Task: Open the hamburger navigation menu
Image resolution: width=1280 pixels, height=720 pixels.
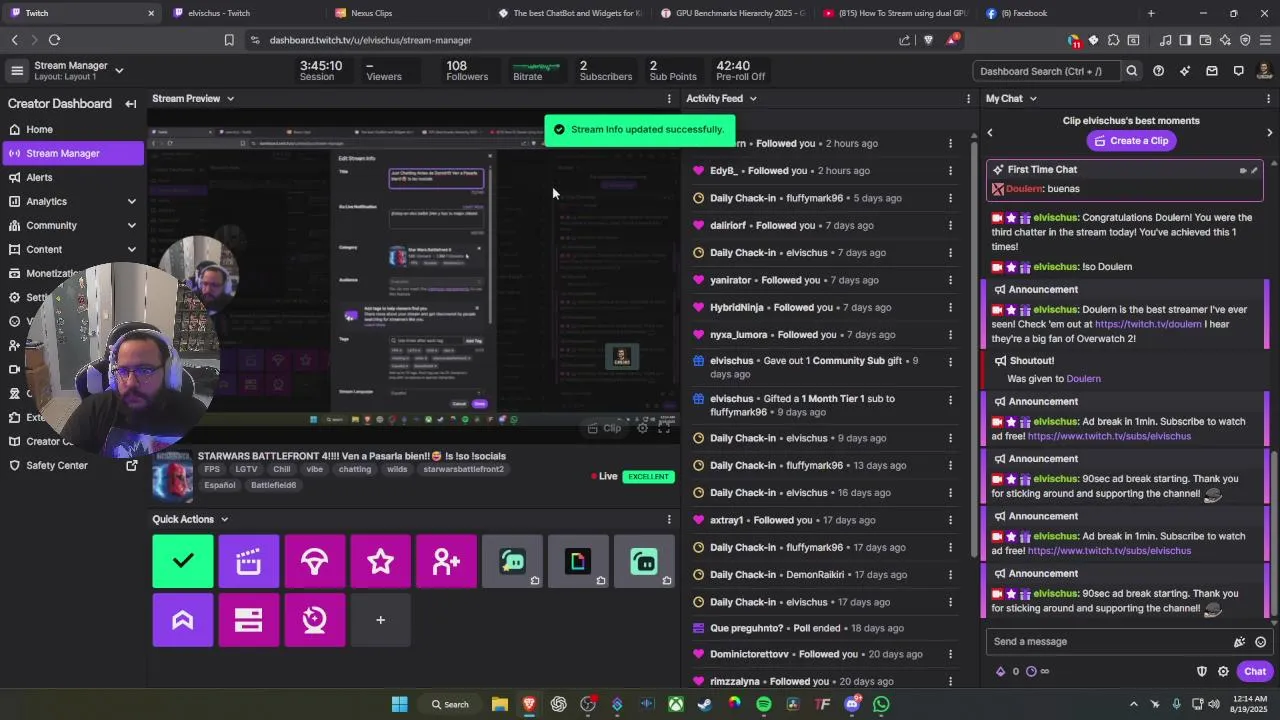Action: (16, 70)
